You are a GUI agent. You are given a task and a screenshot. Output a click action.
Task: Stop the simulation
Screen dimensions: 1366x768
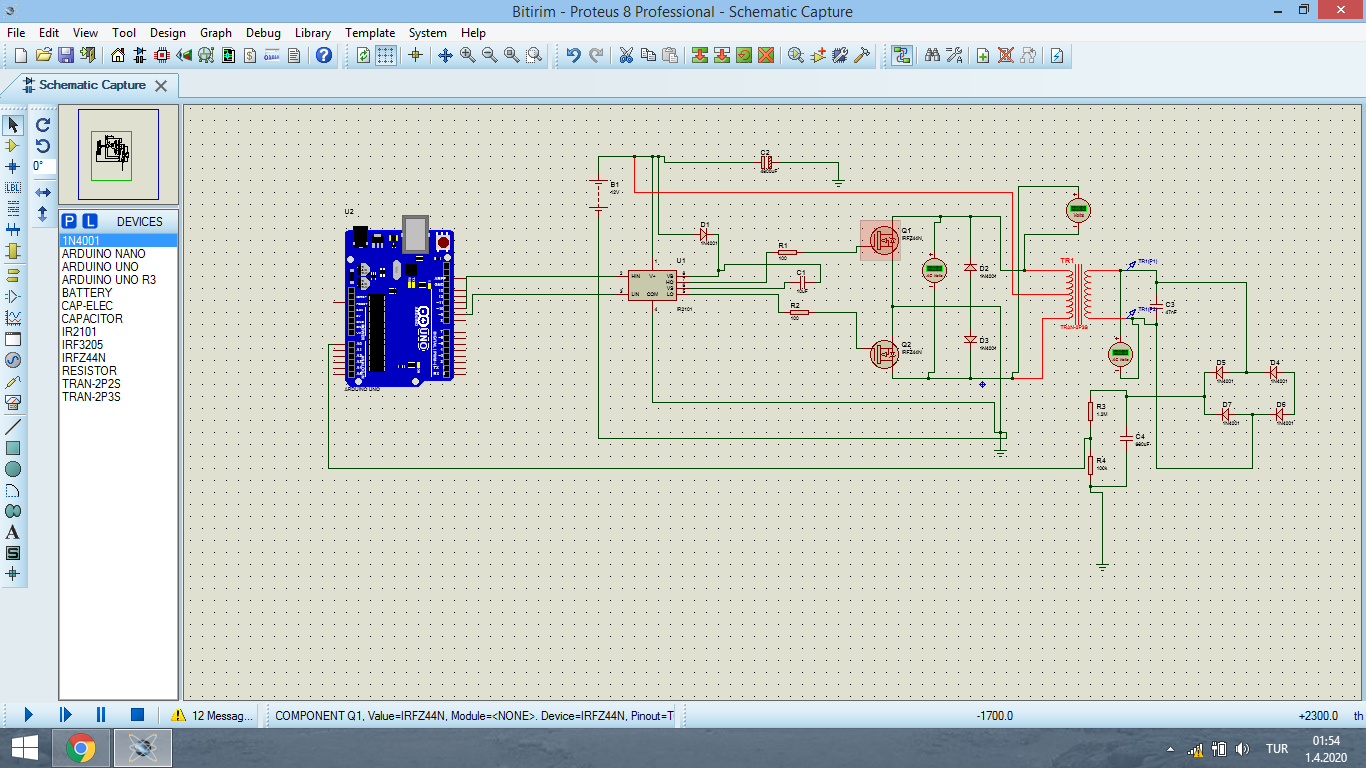point(138,715)
